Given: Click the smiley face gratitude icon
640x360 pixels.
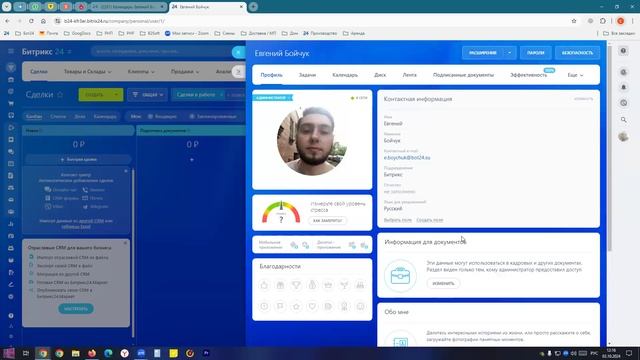Looking at the screenshot, I should [x=360, y=306].
